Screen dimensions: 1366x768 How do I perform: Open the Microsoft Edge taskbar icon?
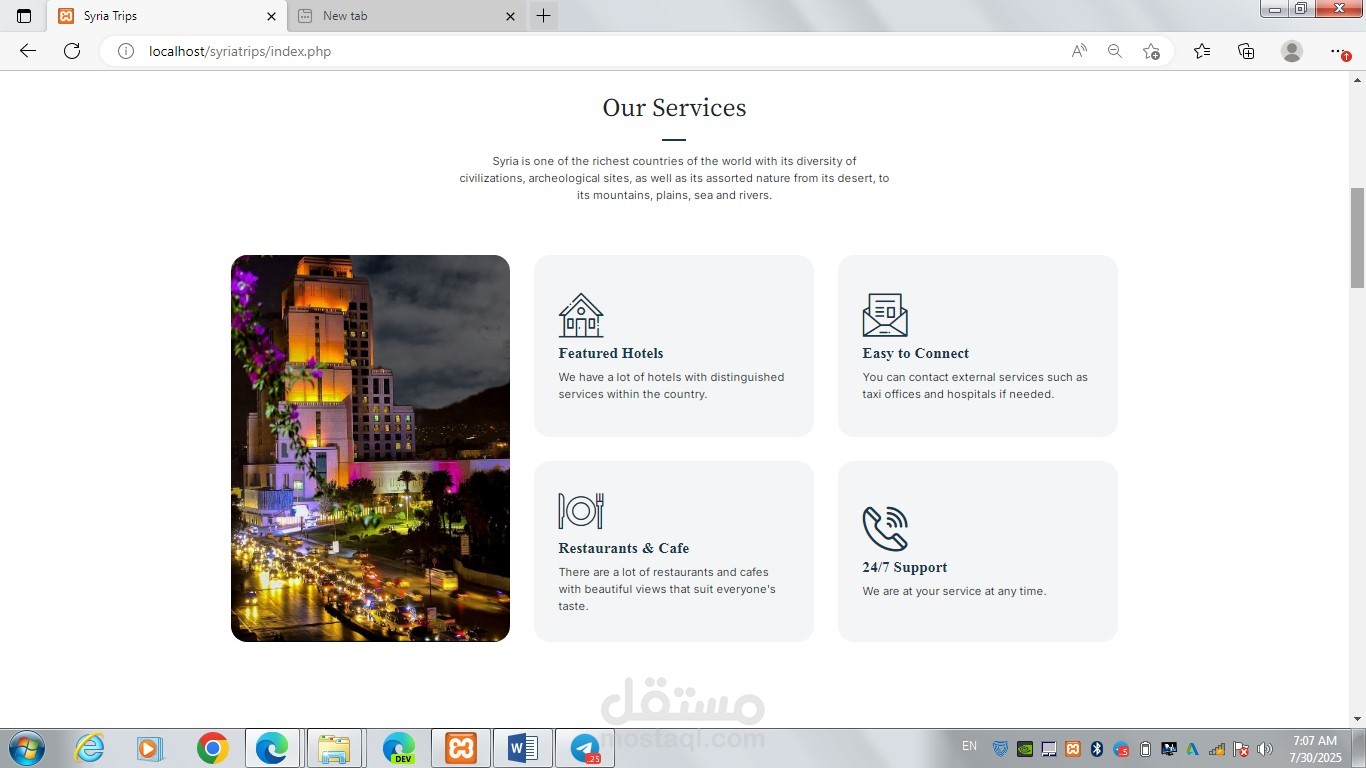272,748
